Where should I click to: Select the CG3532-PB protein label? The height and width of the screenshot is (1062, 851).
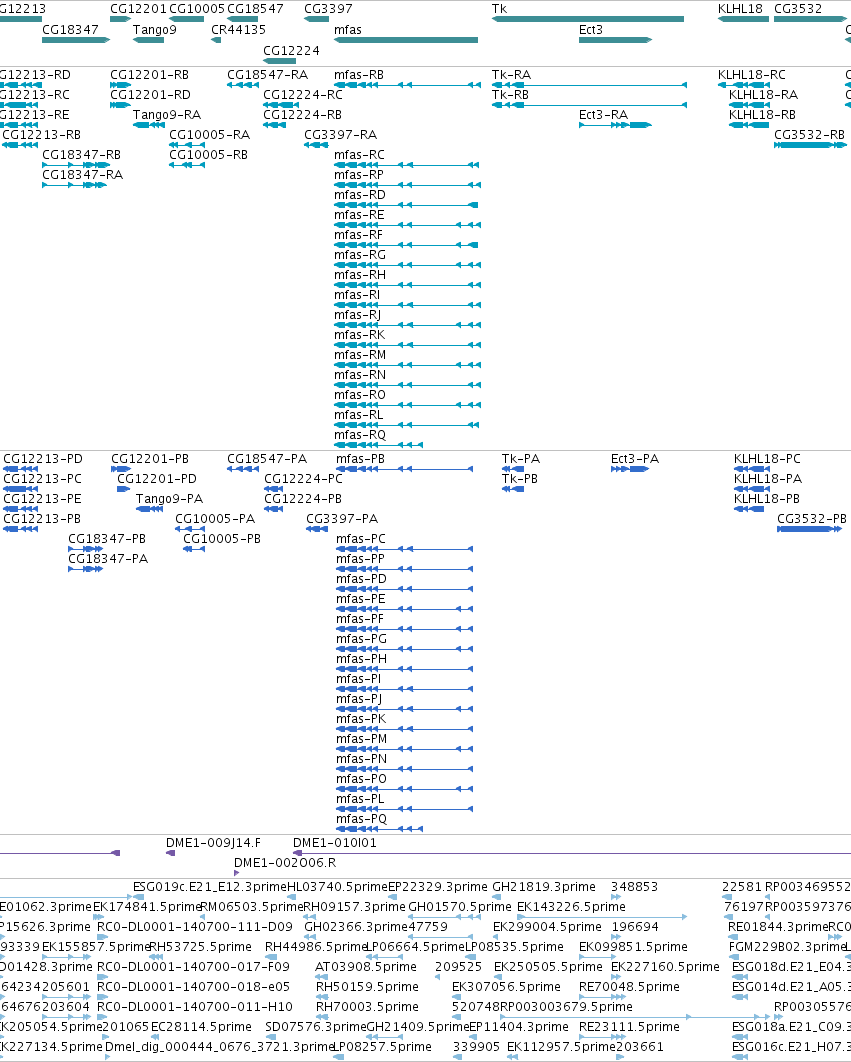pos(812,519)
